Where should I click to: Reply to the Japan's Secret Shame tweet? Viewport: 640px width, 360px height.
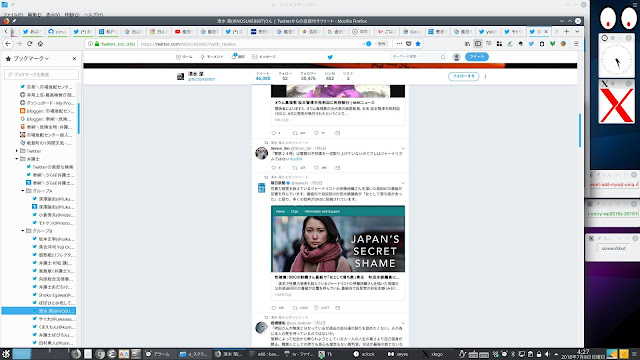274,308
